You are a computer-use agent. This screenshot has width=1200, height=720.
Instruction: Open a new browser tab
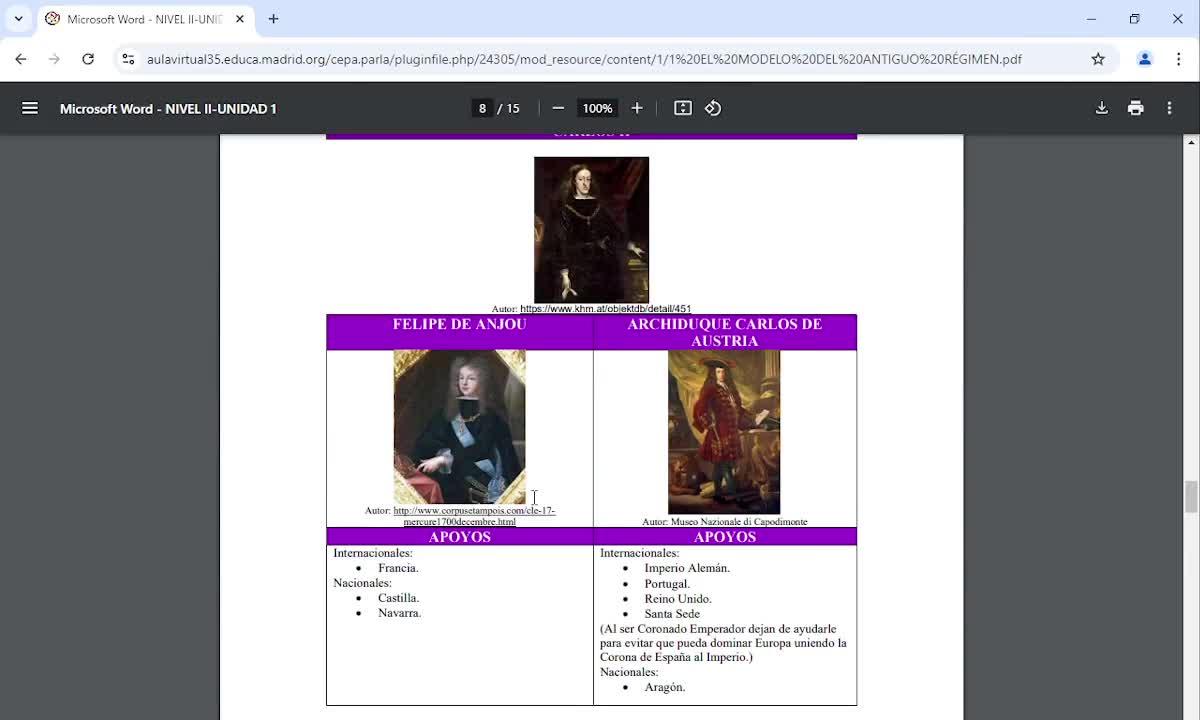click(x=273, y=19)
